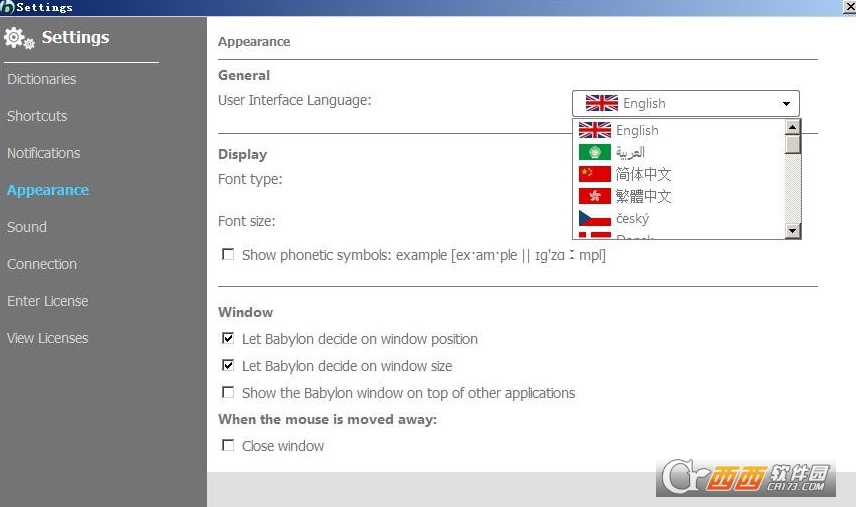Click the language list scroll down arrow
Viewport: 856px width, 507px height.
click(792, 231)
